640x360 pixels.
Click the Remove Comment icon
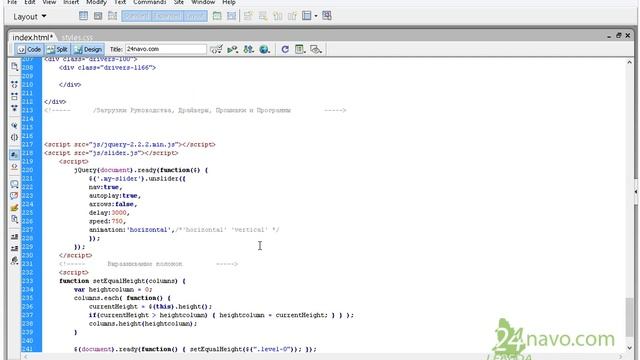coord(14,196)
